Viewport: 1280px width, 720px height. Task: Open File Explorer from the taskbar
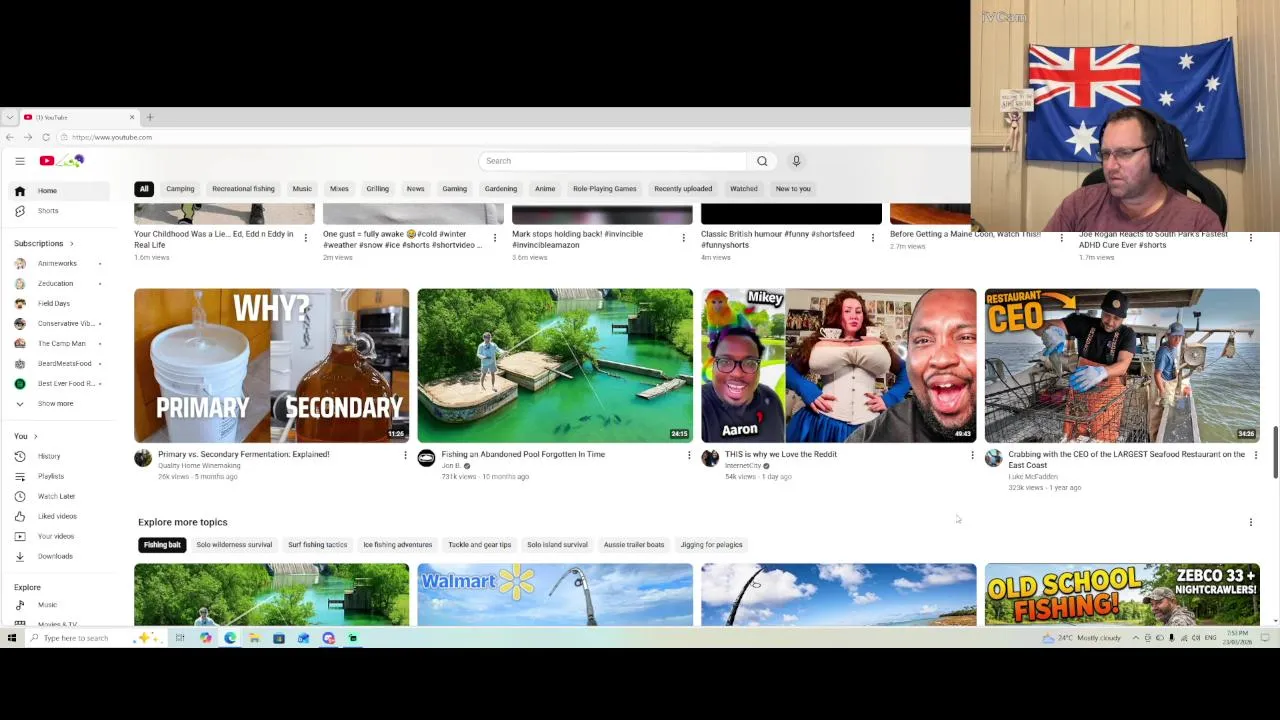254,638
